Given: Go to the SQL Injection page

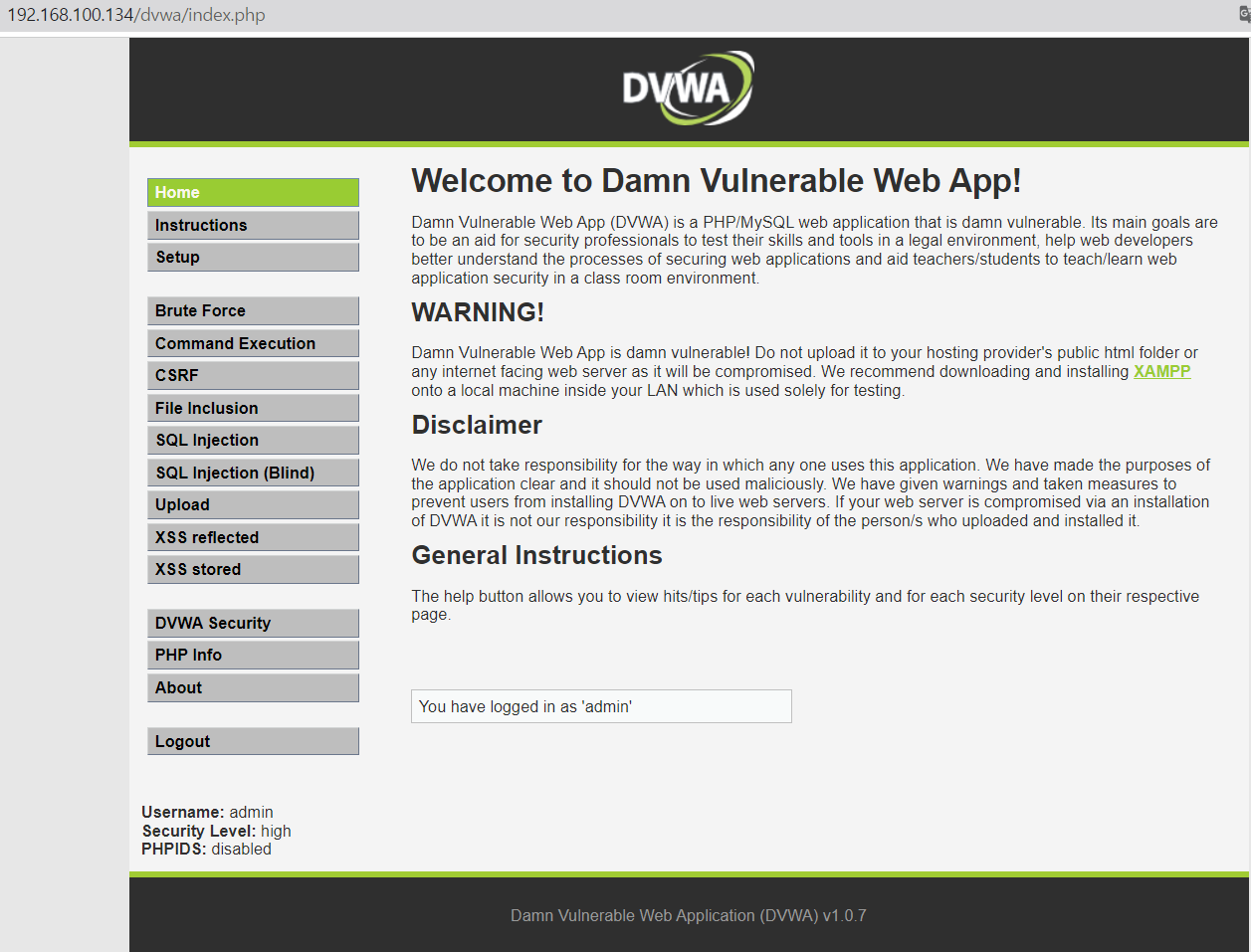Looking at the screenshot, I should (x=253, y=440).
